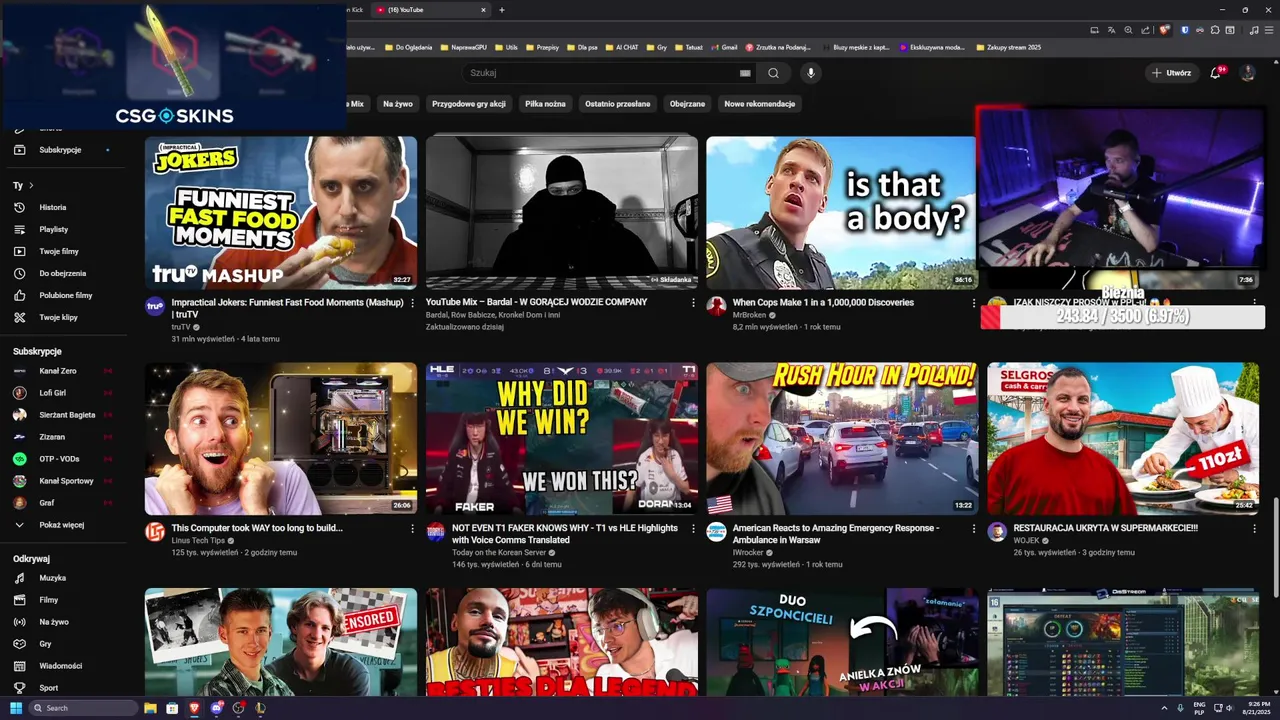Image resolution: width=1280 pixels, height=720 pixels.
Task: Open the on-screen keyboard icon in search
Action: [x=745, y=73]
